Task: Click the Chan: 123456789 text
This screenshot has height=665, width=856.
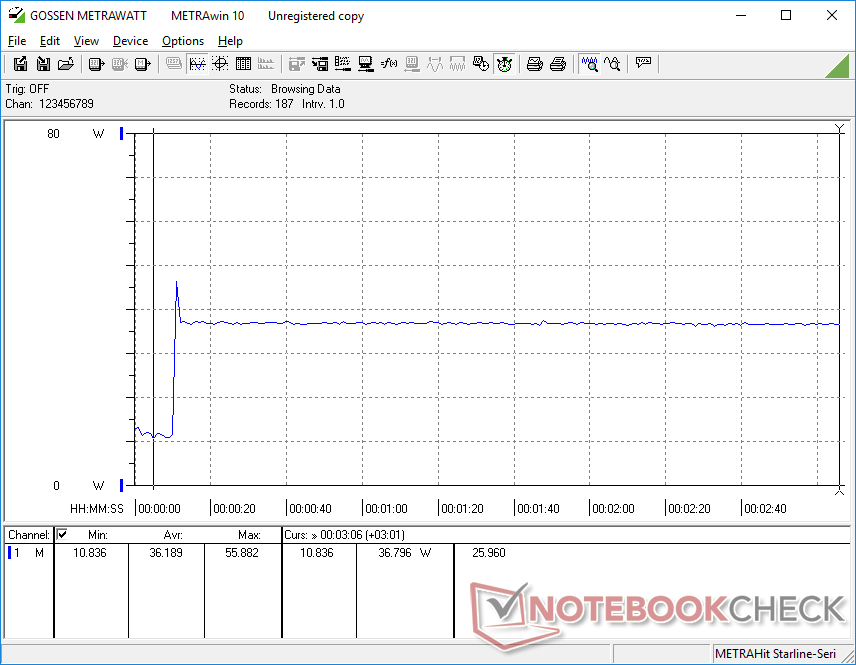Action: 49,104
